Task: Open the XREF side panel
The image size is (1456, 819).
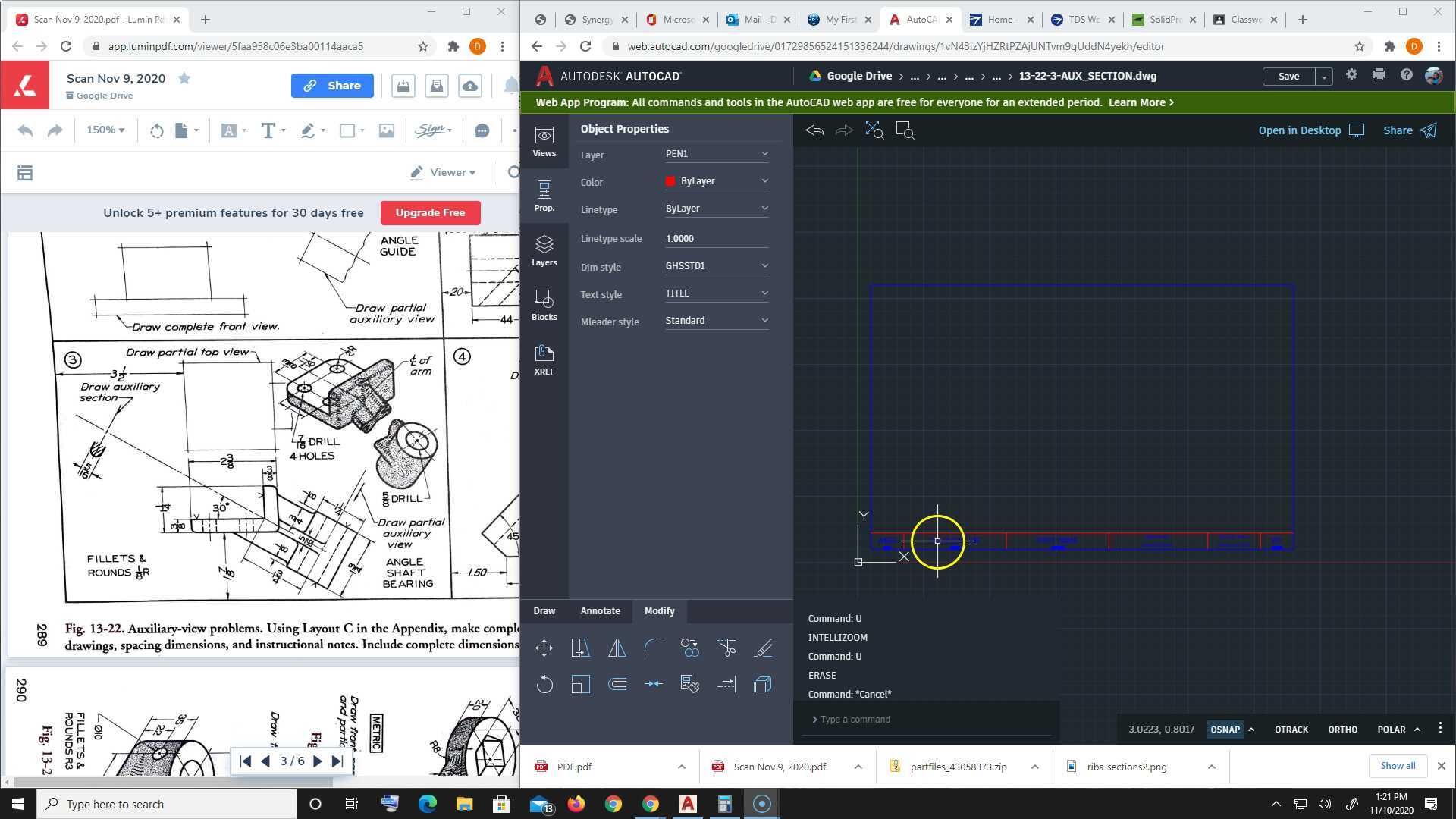Action: tap(544, 359)
